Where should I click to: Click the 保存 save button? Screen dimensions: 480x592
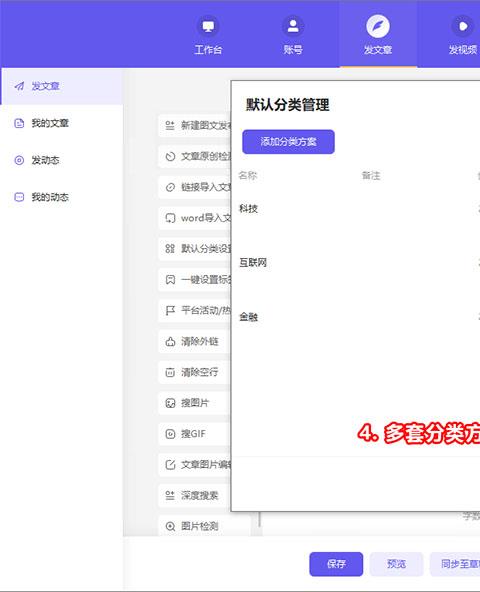336,564
